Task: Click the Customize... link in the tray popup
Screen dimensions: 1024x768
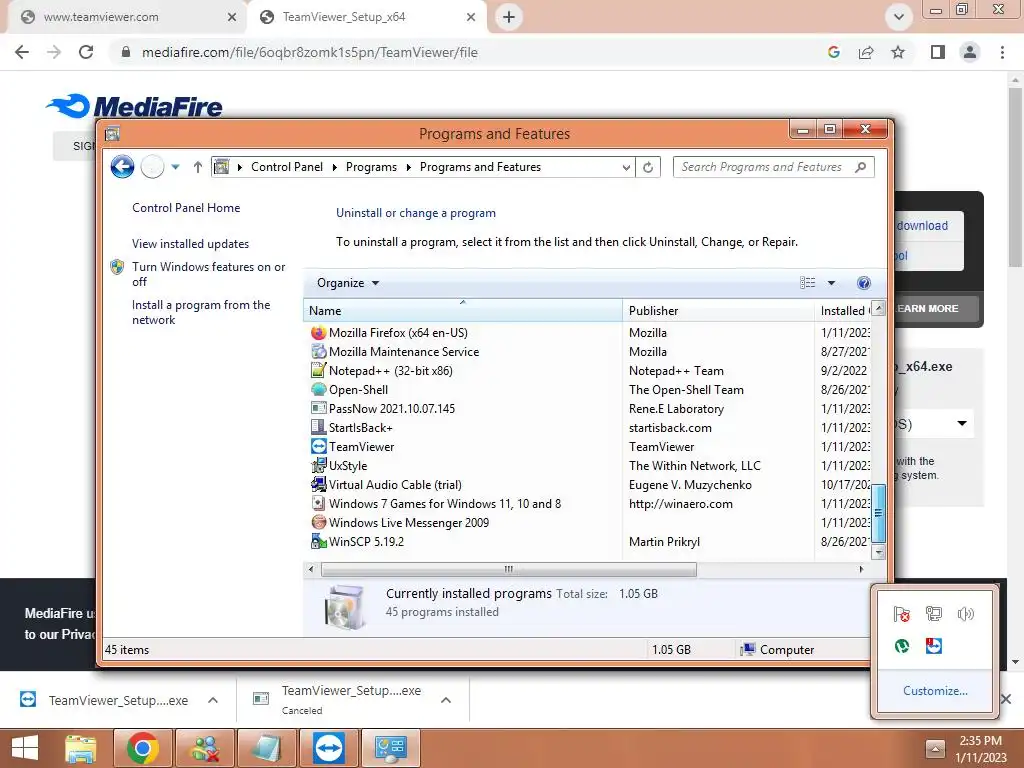Action: (935, 691)
